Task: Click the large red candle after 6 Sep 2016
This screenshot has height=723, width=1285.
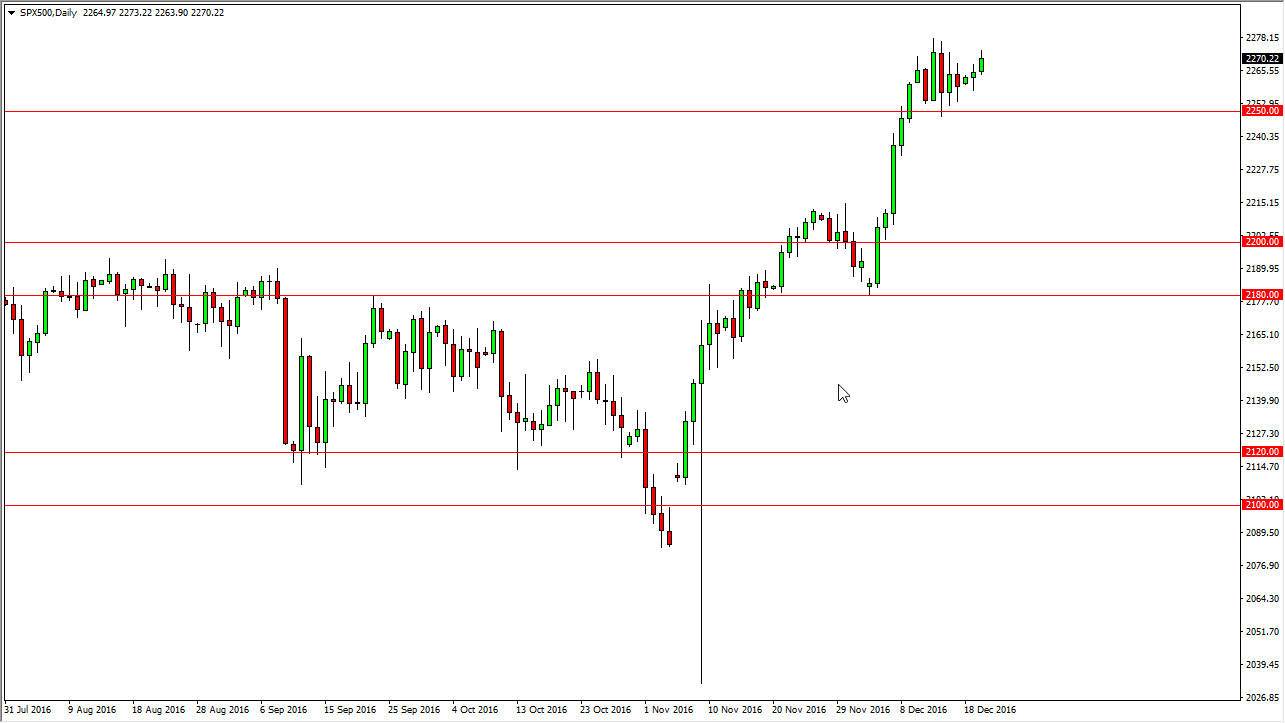Action: pyautogui.click(x=285, y=370)
